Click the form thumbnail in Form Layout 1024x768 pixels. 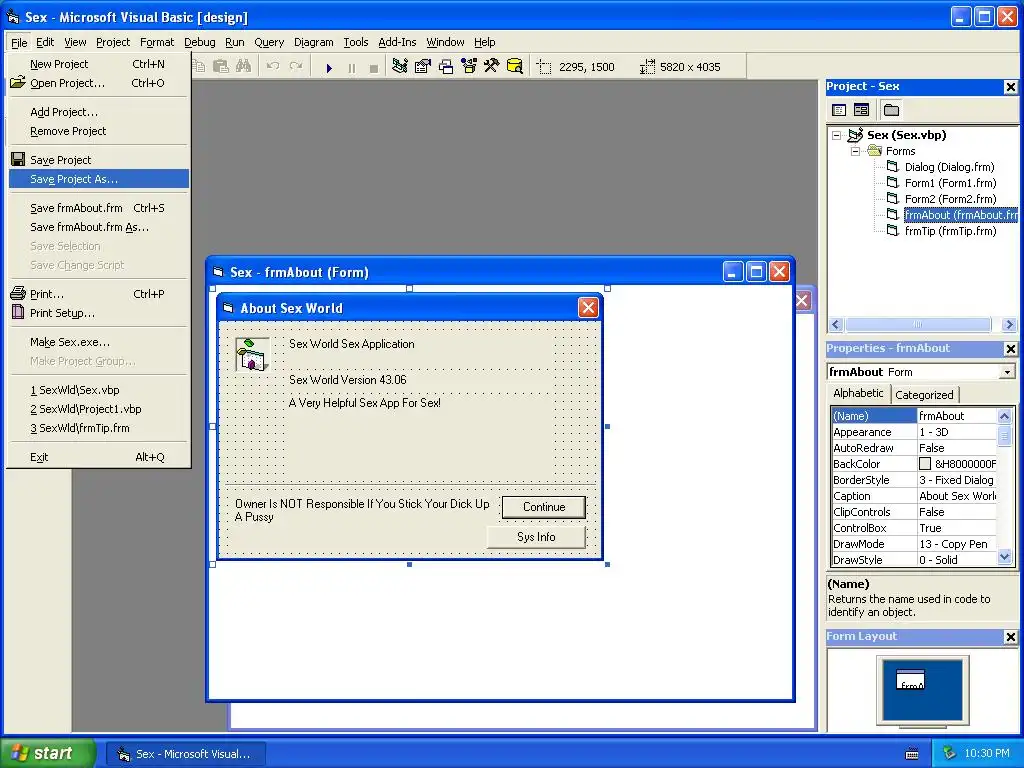point(910,680)
